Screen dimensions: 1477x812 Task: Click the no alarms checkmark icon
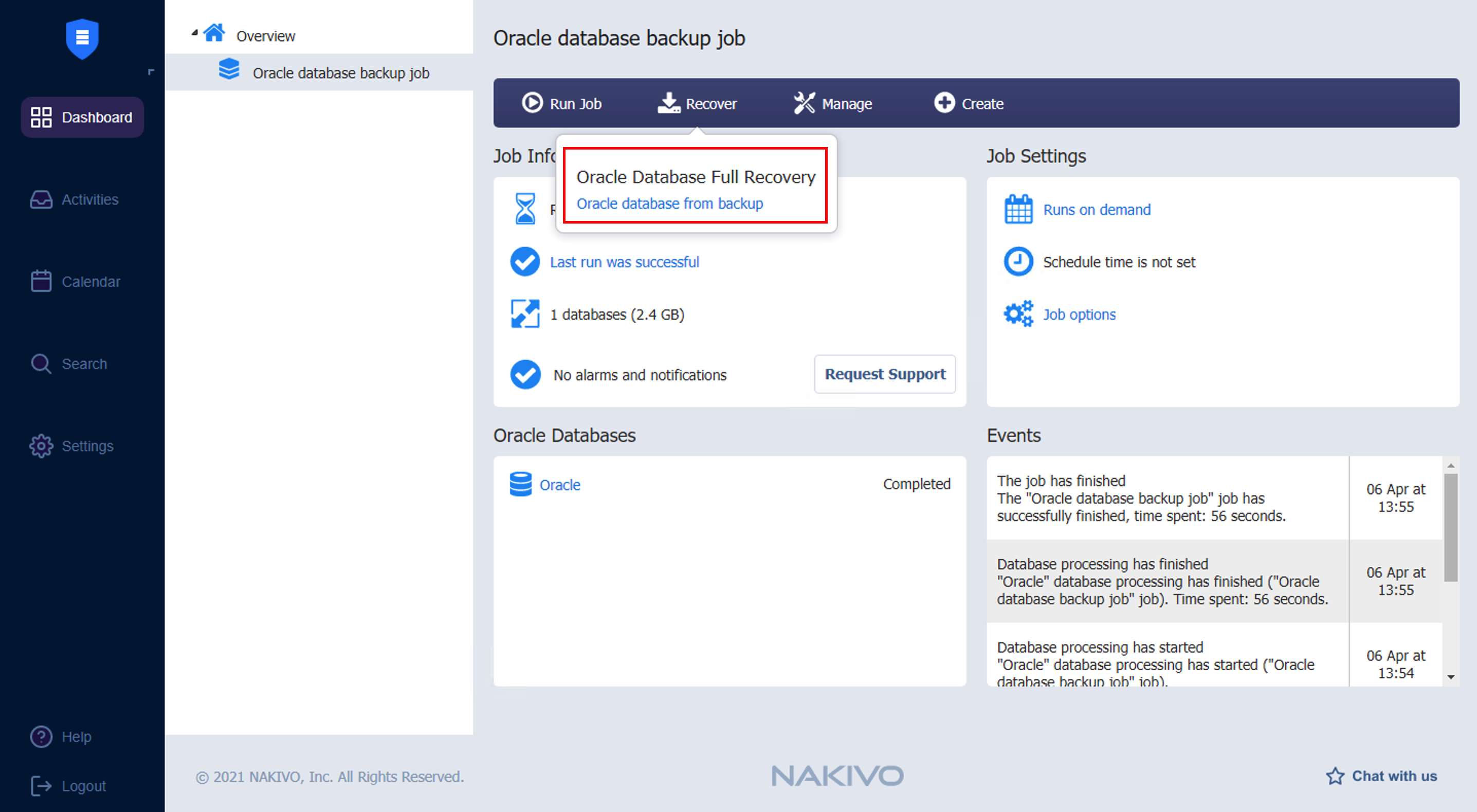coord(524,374)
